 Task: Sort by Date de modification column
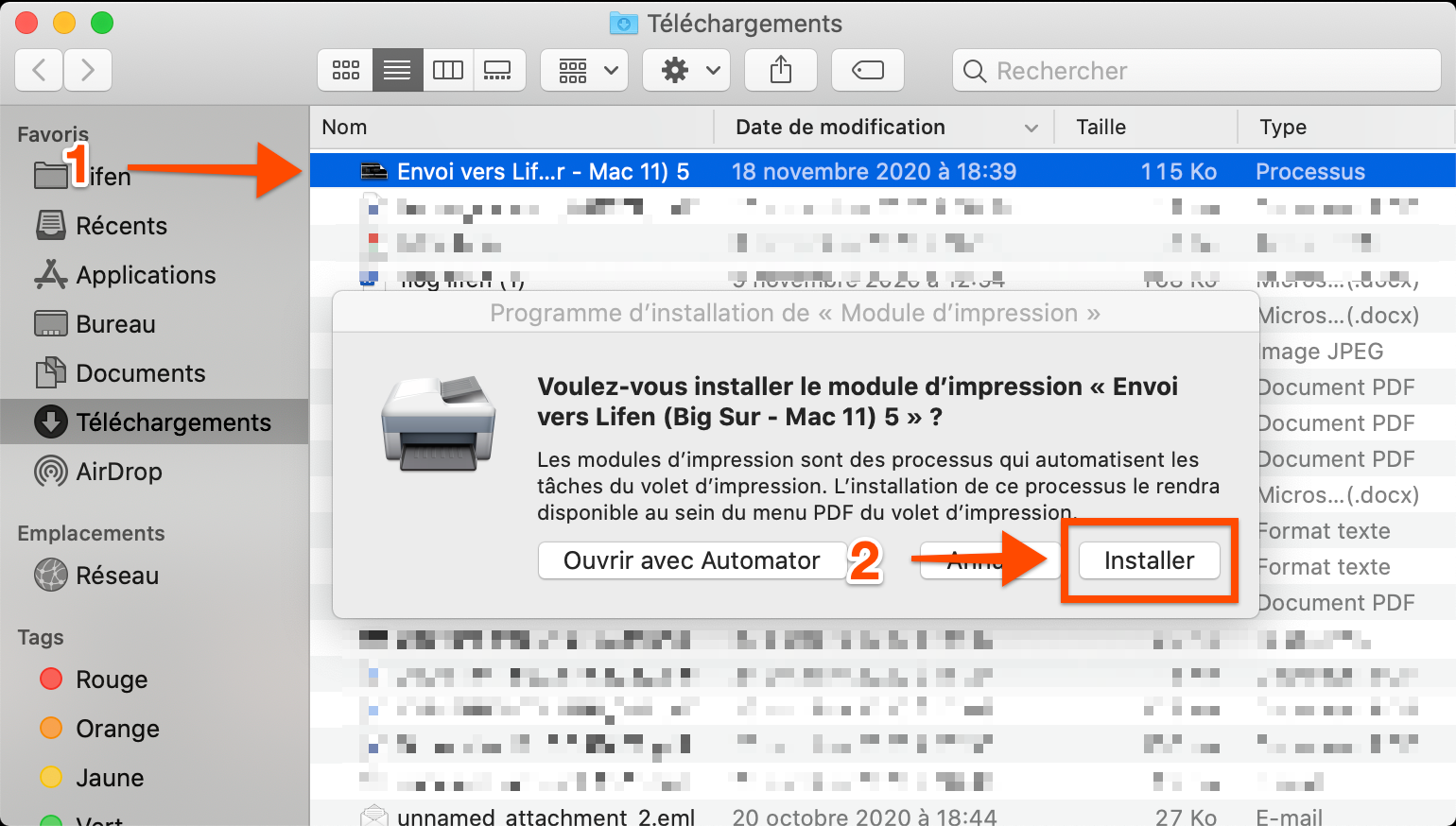point(841,127)
